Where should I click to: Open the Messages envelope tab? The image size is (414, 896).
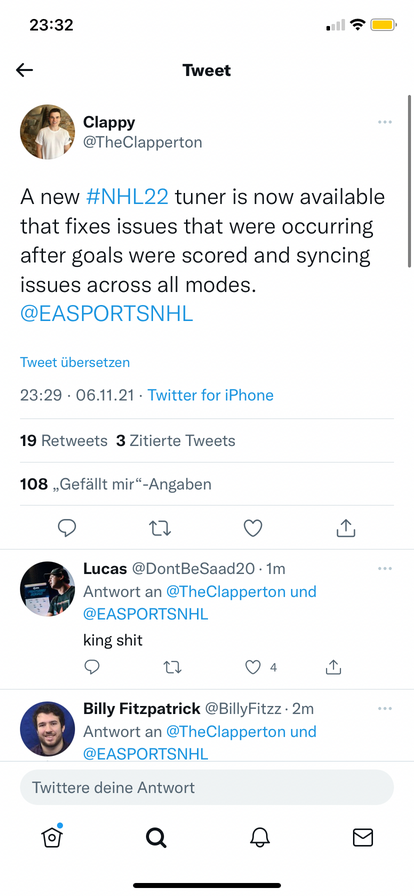pos(363,837)
